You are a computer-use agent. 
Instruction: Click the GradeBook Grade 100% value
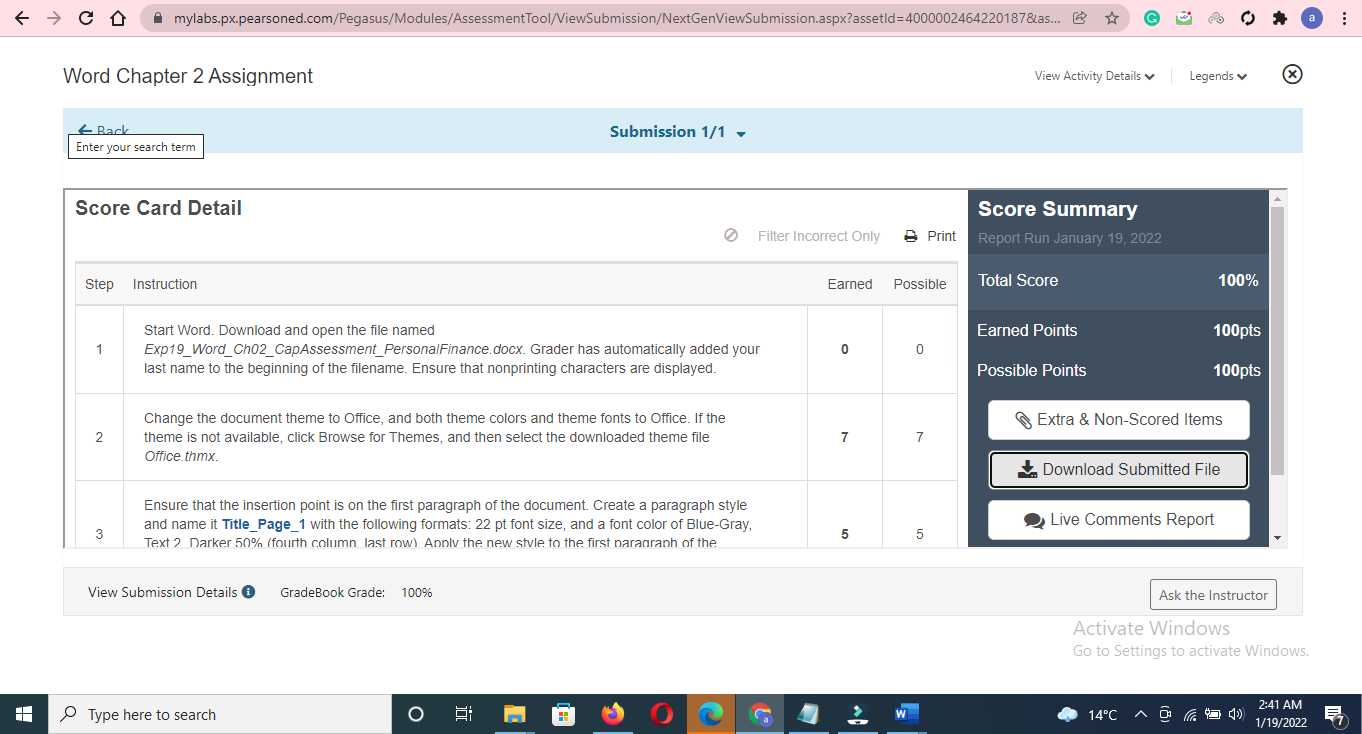click(417, 593)
